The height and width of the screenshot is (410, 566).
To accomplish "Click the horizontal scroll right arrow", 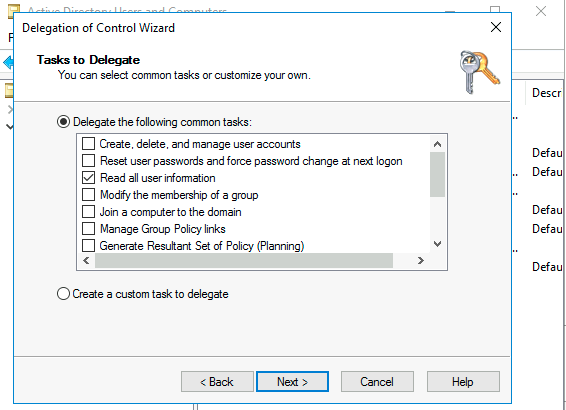I will pyautogui.click(x=421, y=261).
